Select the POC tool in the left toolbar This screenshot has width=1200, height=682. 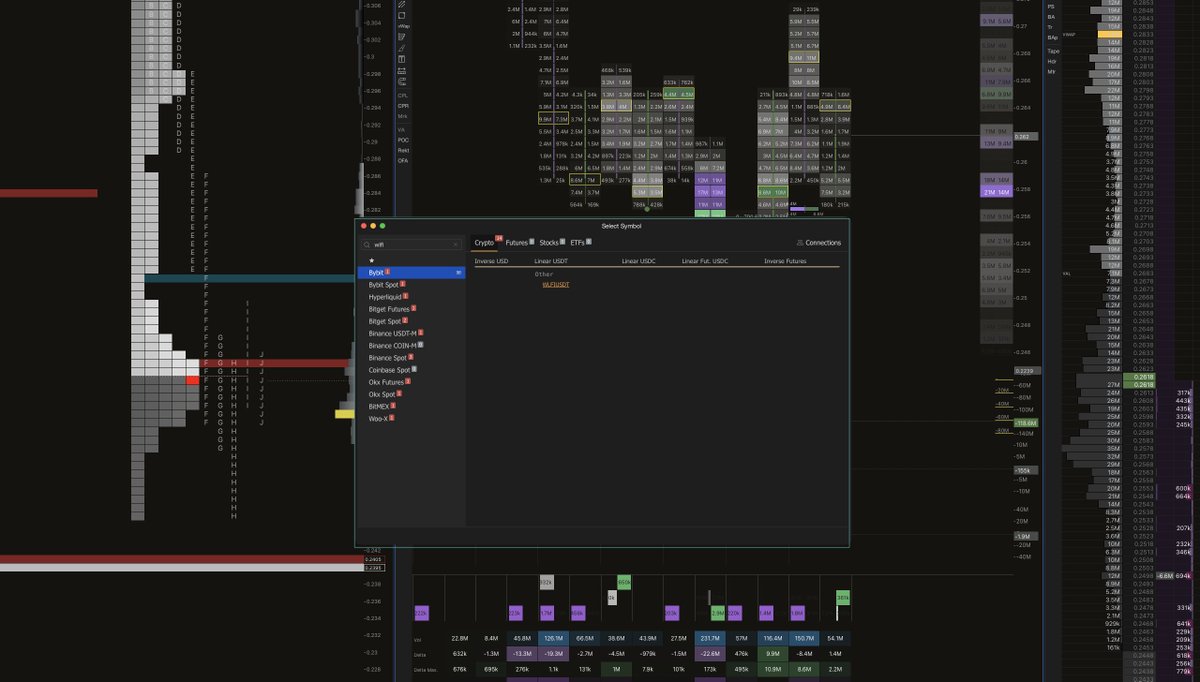[x=405, y=140]
